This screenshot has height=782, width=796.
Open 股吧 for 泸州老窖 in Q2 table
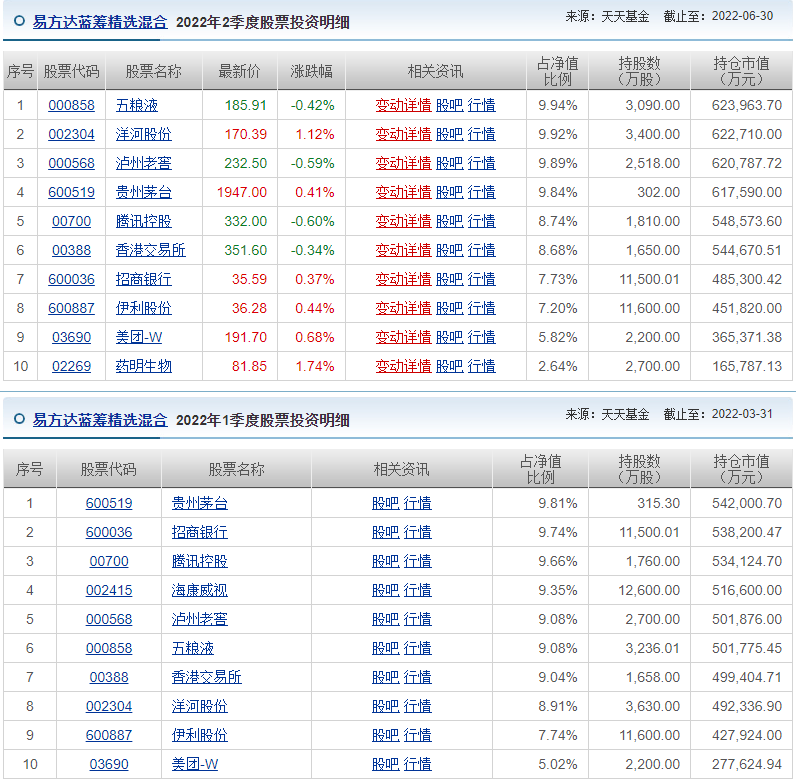pos(450,163)
